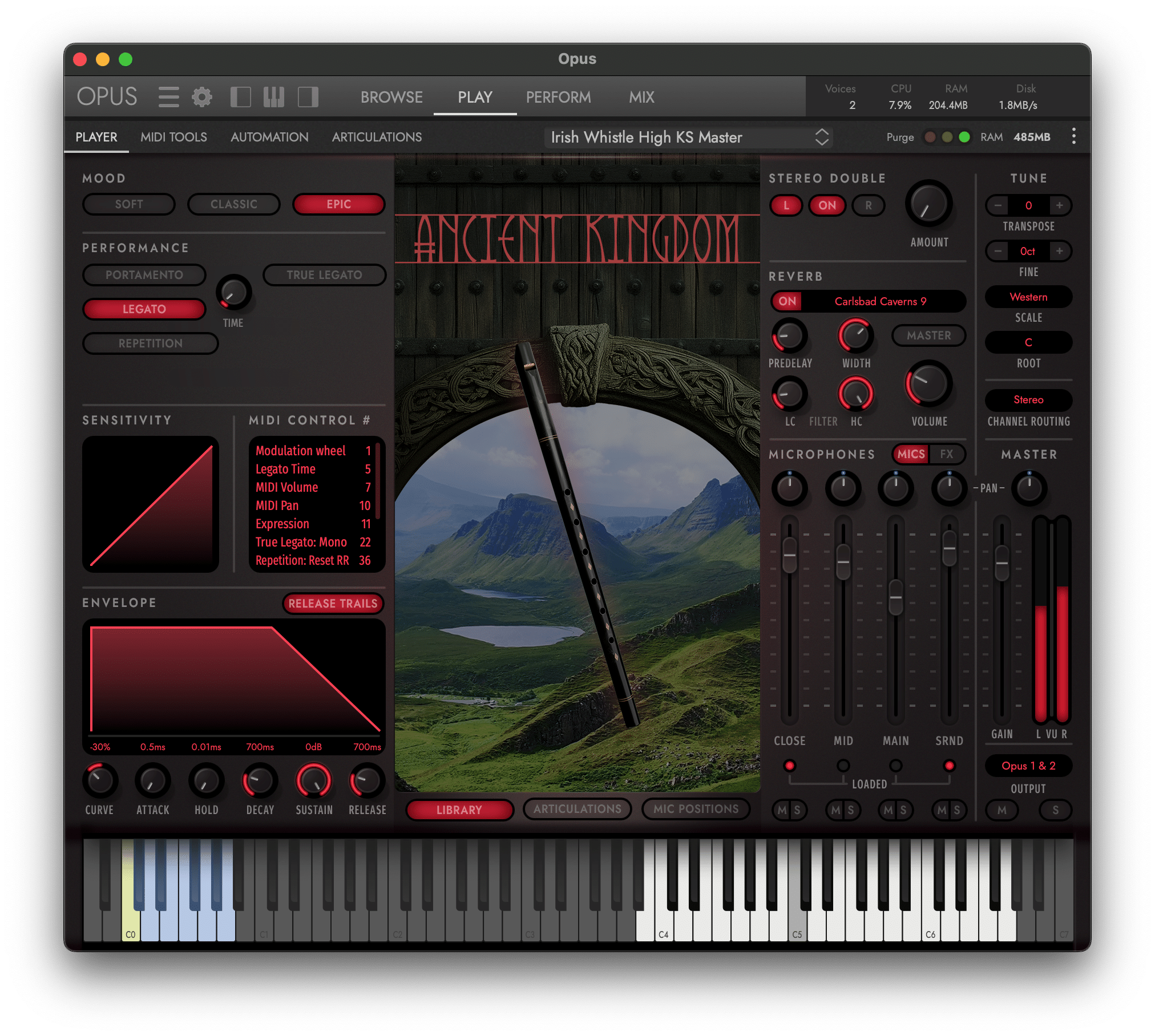Click the Stereo Double Amount knob
This screenshot has width=1155, height=1036.
click(929, 204)
